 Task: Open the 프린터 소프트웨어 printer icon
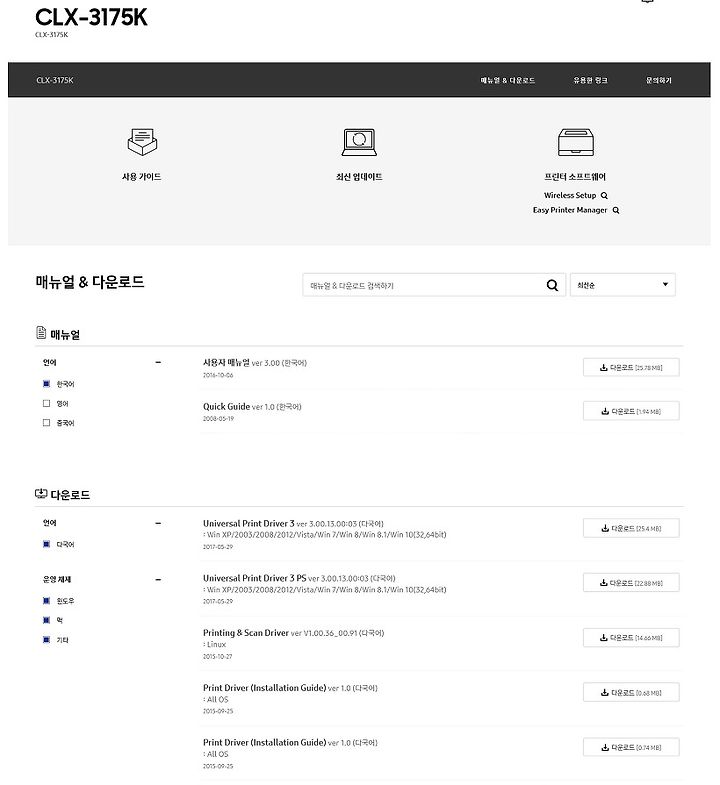[x=576, y=142]
